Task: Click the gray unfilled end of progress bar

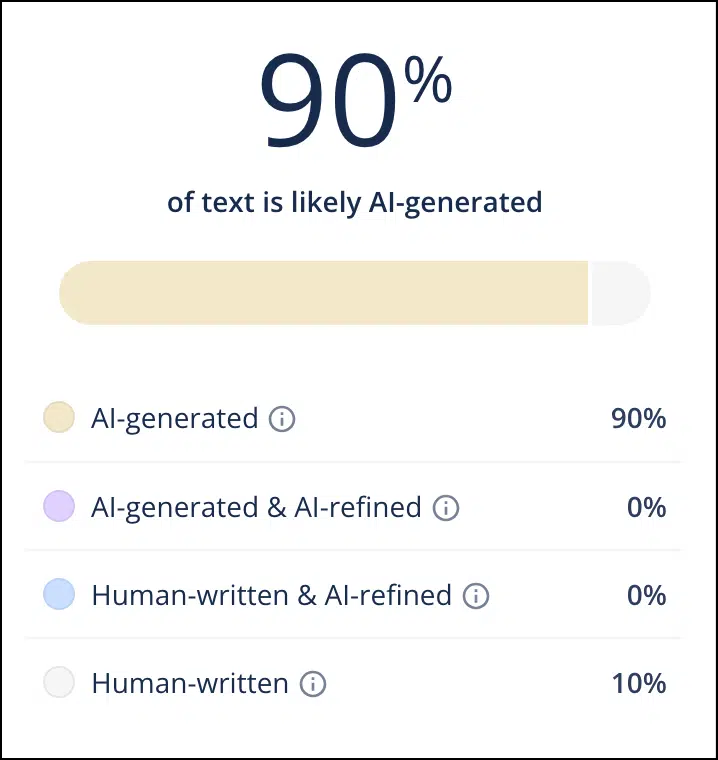Action: coord(620,293)
